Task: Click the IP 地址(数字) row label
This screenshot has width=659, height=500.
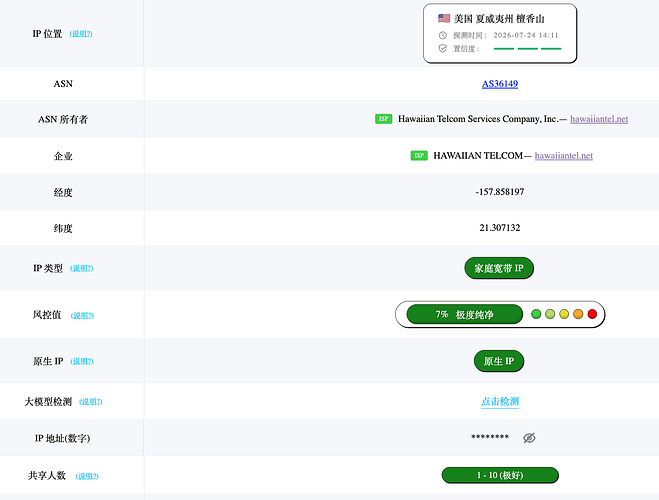Action: (62, 438)
